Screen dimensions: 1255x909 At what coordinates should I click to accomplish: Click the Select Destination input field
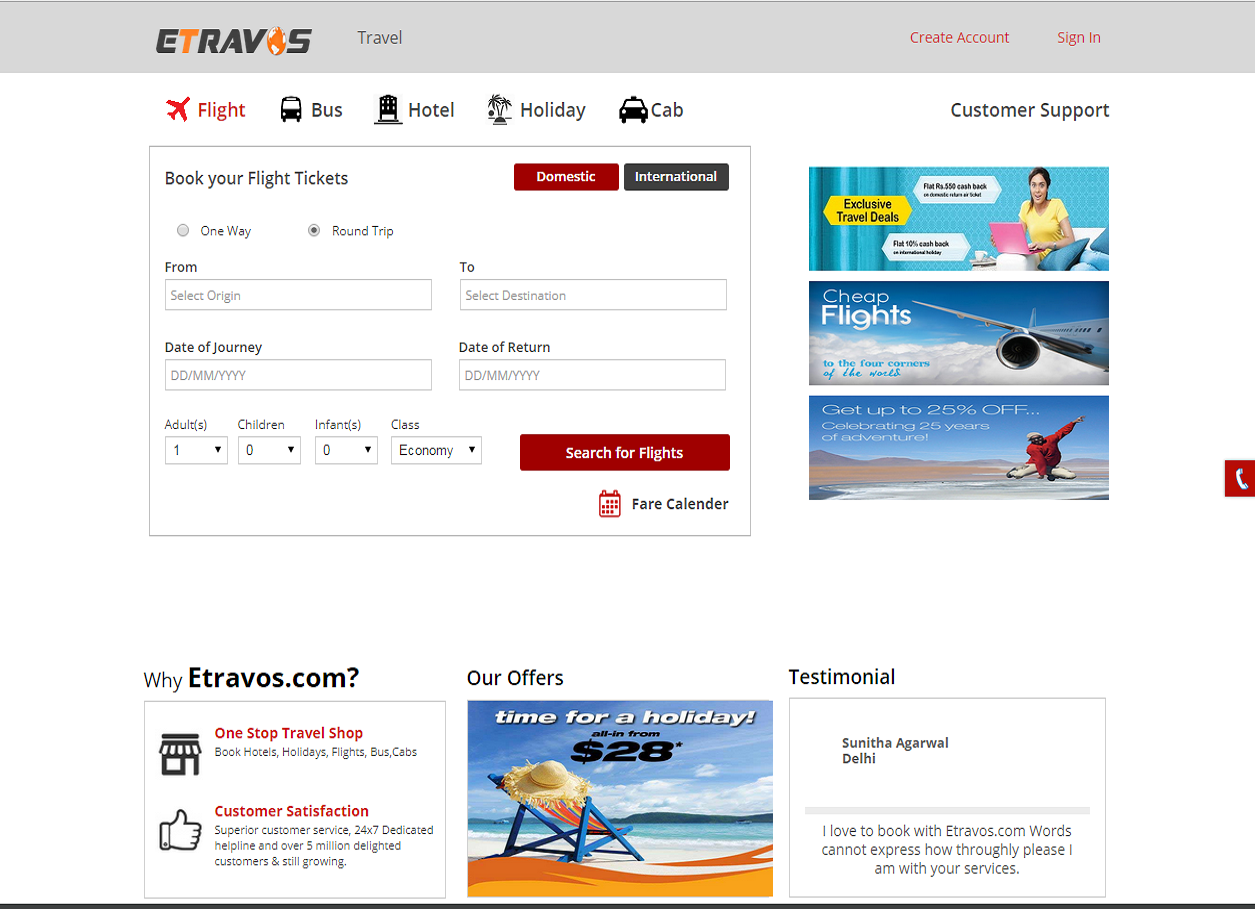(593, 295)
